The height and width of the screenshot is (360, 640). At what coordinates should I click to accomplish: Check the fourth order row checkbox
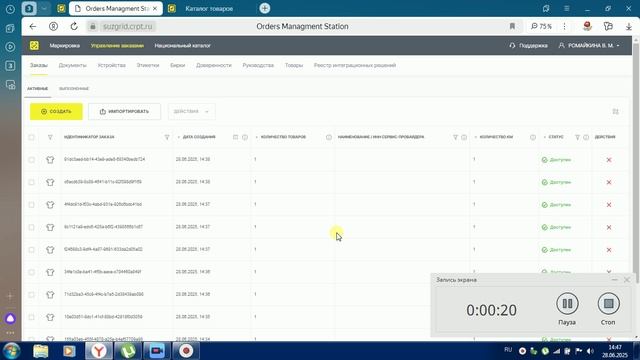click(31, 227)
